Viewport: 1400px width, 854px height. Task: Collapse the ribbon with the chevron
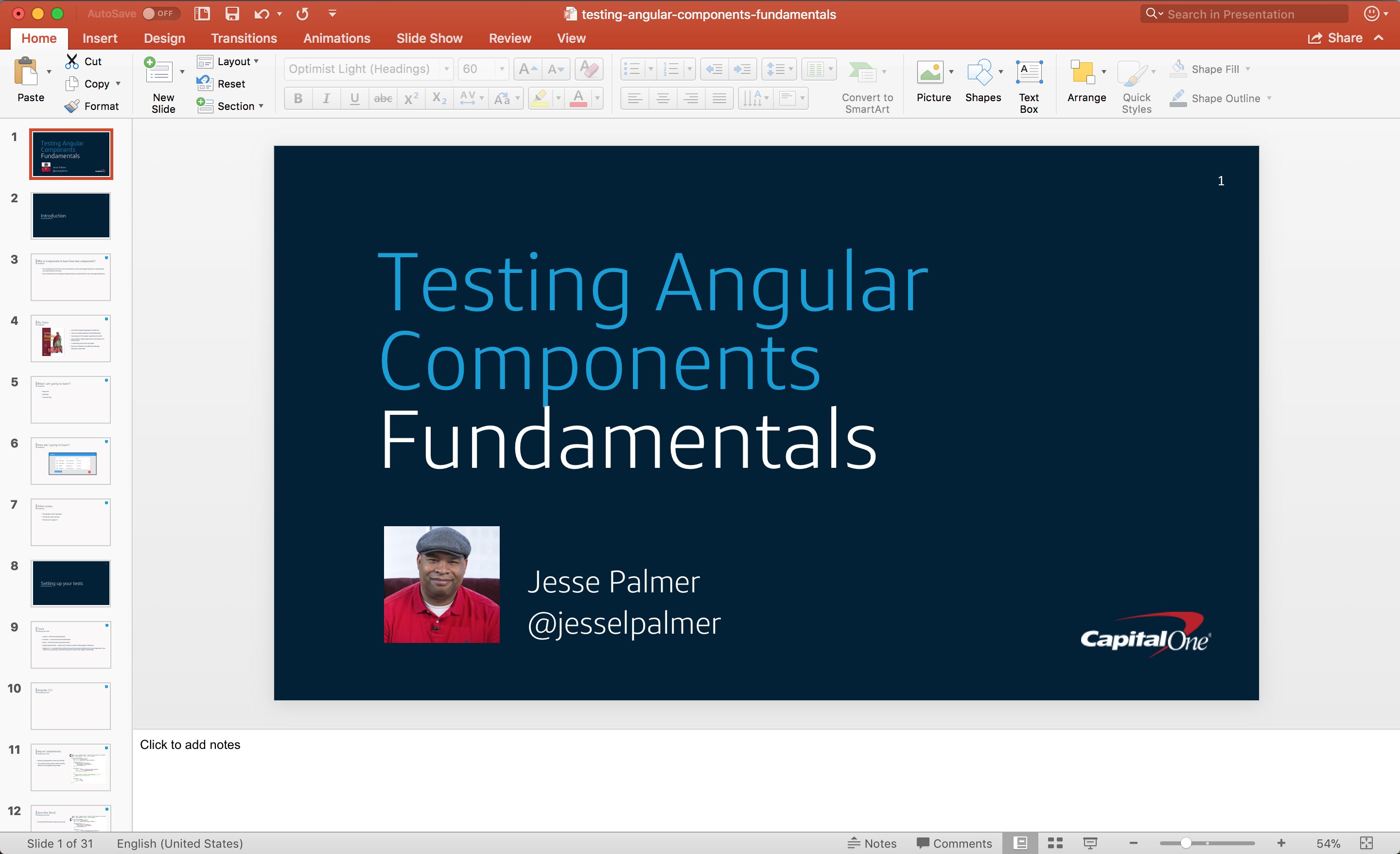[x=1379, y=38]
